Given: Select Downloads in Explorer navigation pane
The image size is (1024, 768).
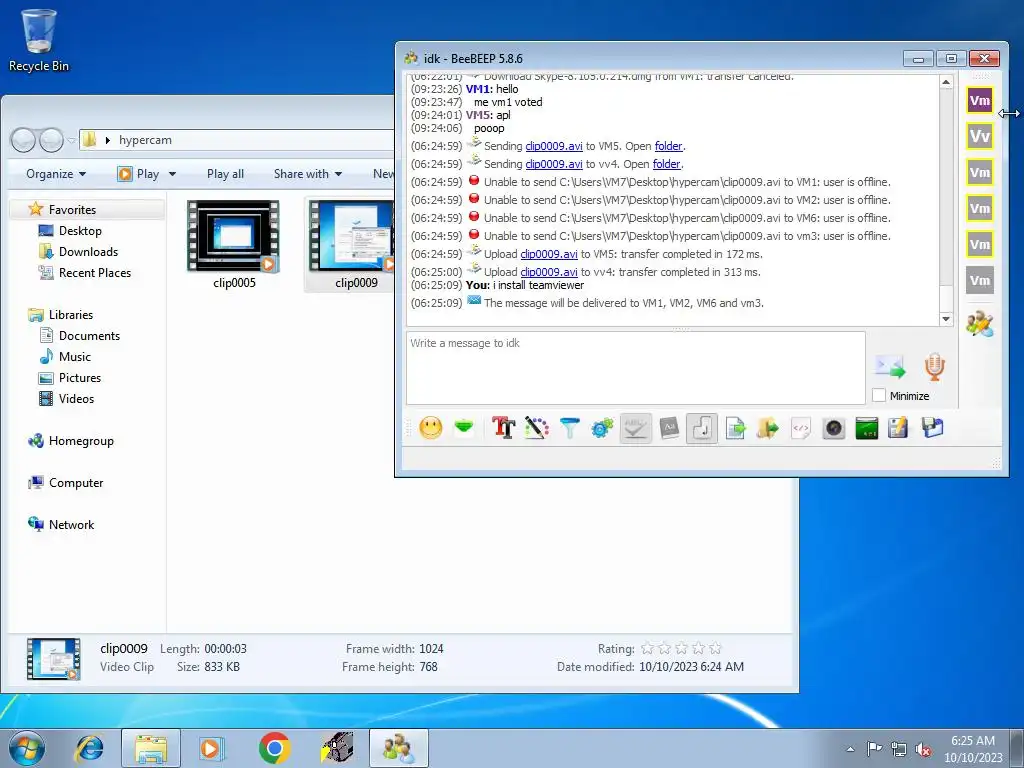Looking at the screenshot, I should (x=88, y=251).
